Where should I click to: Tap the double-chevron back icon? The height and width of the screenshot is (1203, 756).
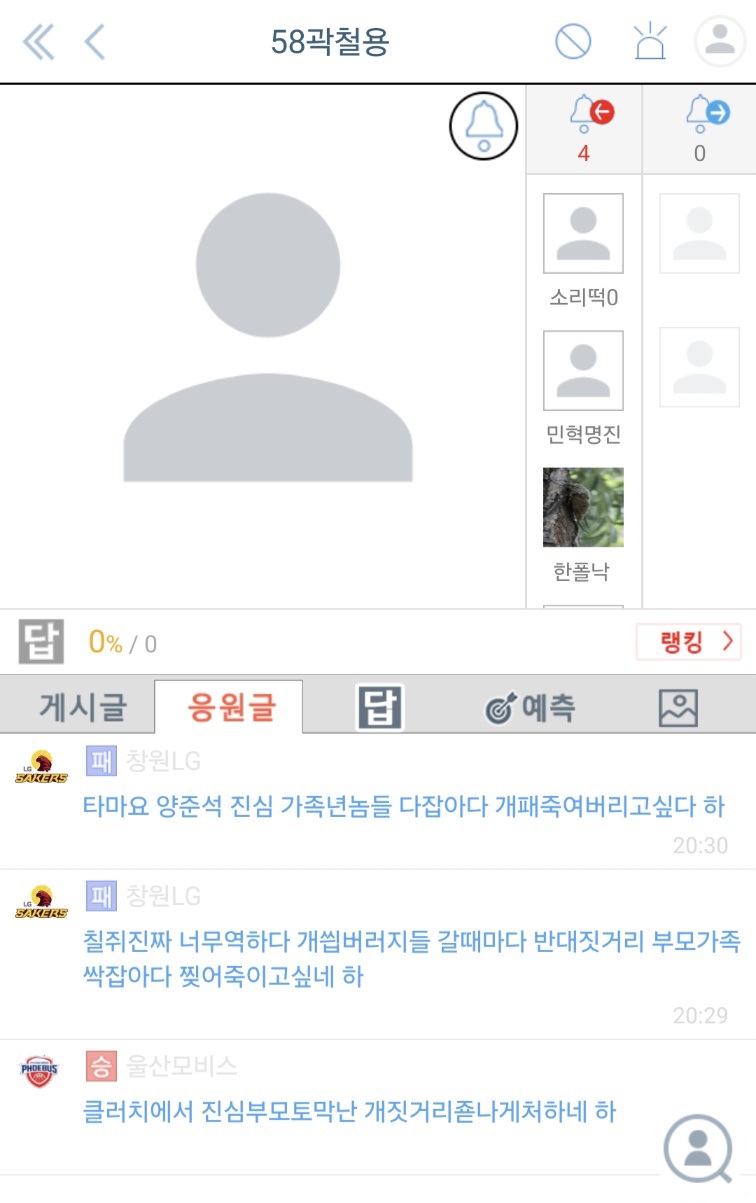[x=37, y=43]
